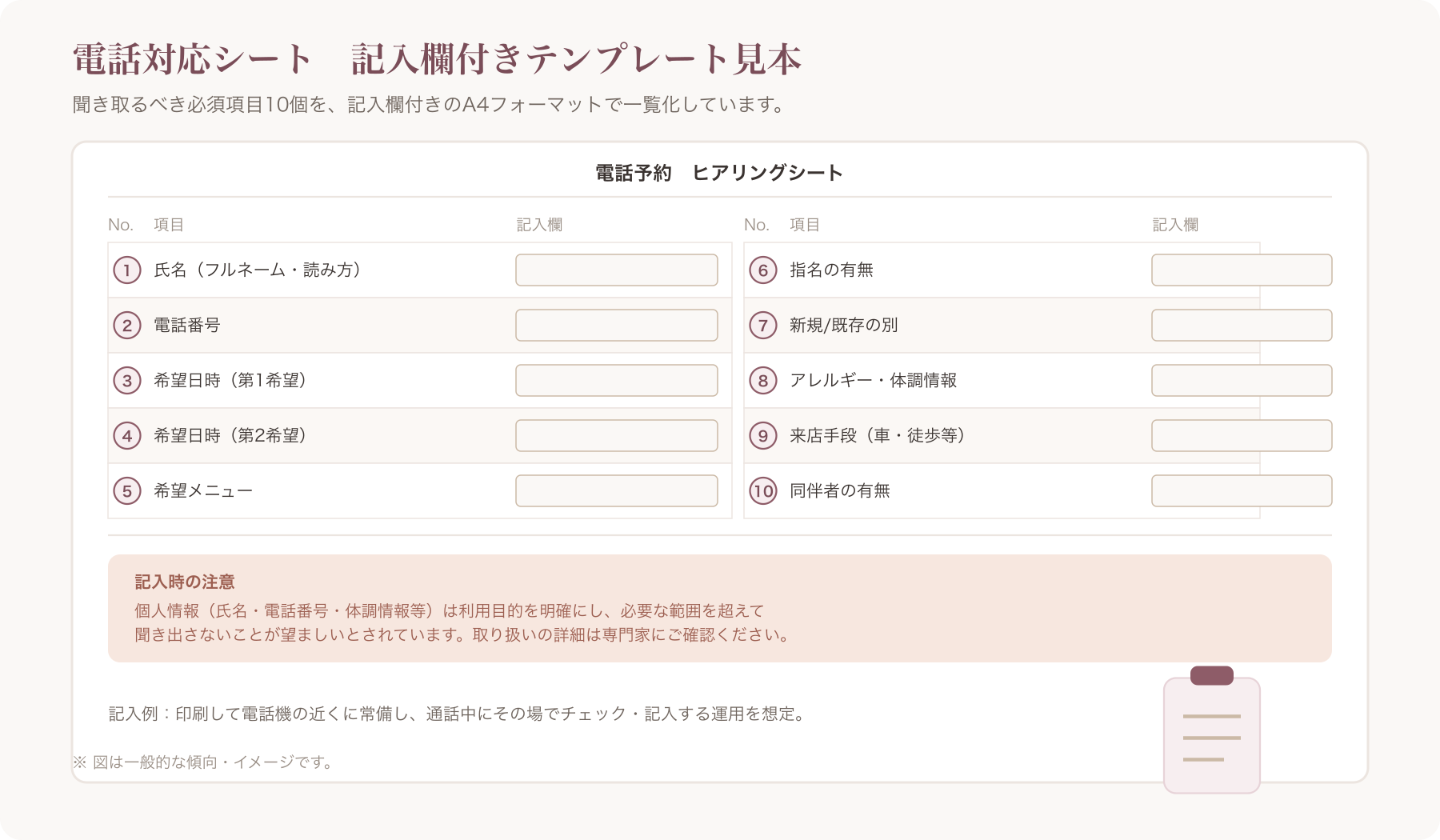Select the 氏名（フルネーム・読み方） item label

[x=257, y=270]
